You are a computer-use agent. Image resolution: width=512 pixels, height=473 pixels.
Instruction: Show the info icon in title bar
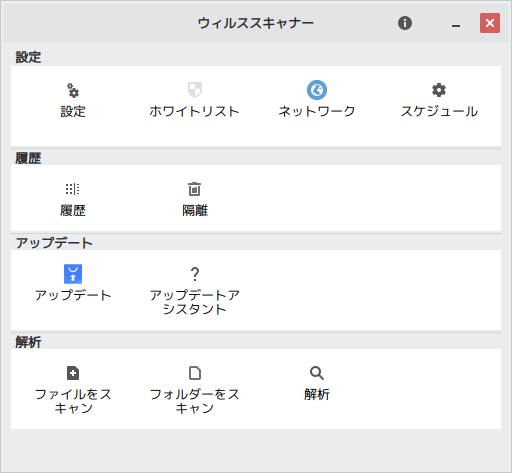tap(405, 23)
